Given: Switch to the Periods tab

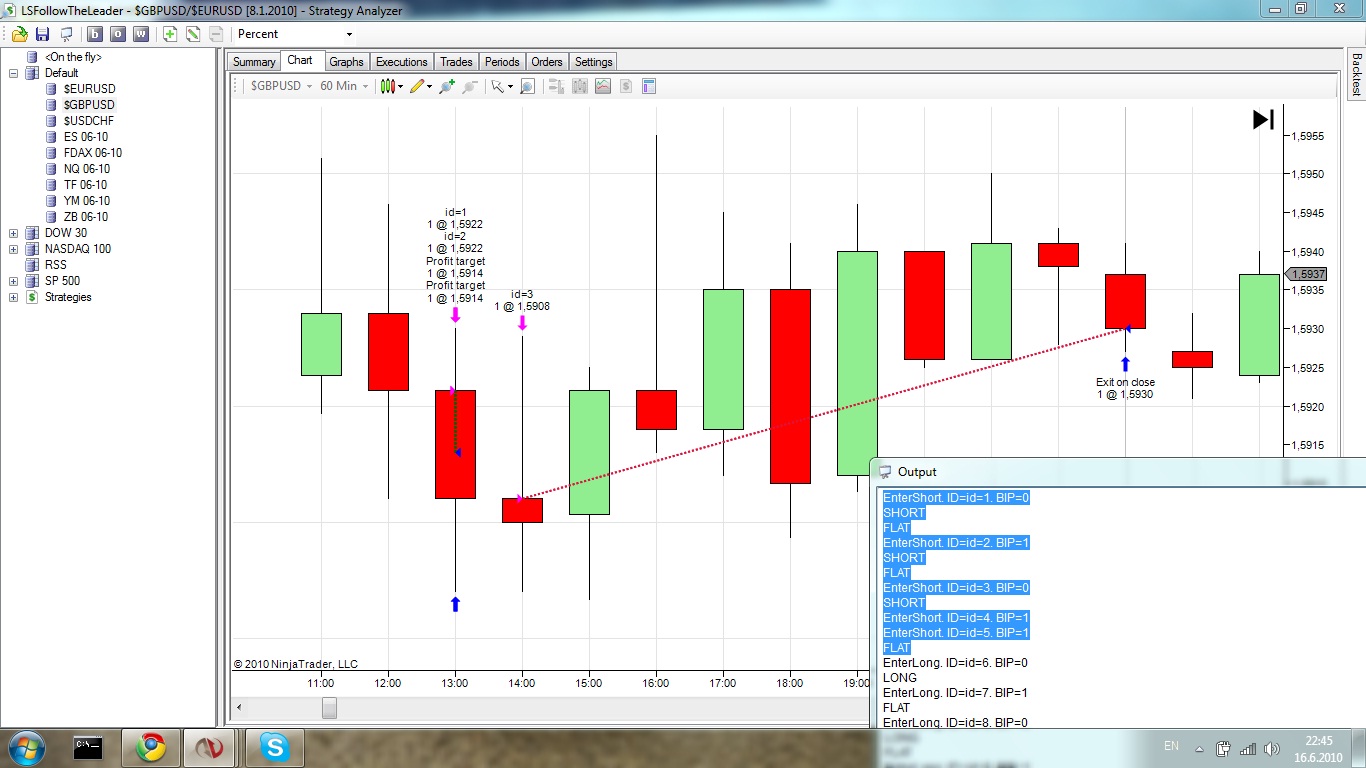Looking at the screenshot, I should point(503,62).
